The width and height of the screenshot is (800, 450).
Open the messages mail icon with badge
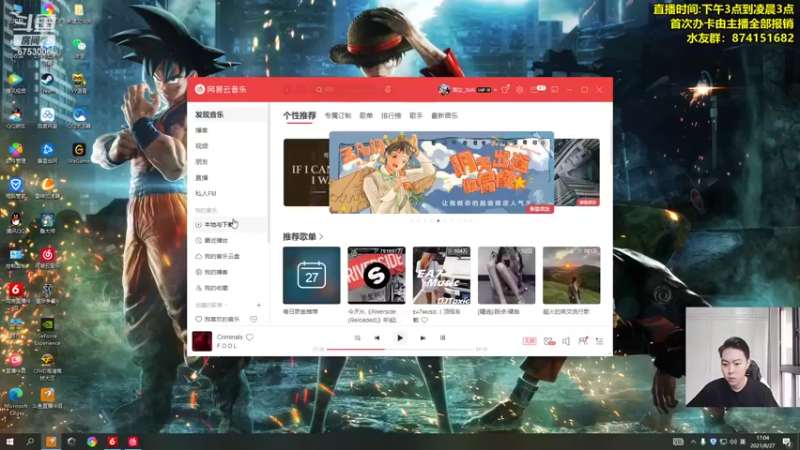pos(537,89)
